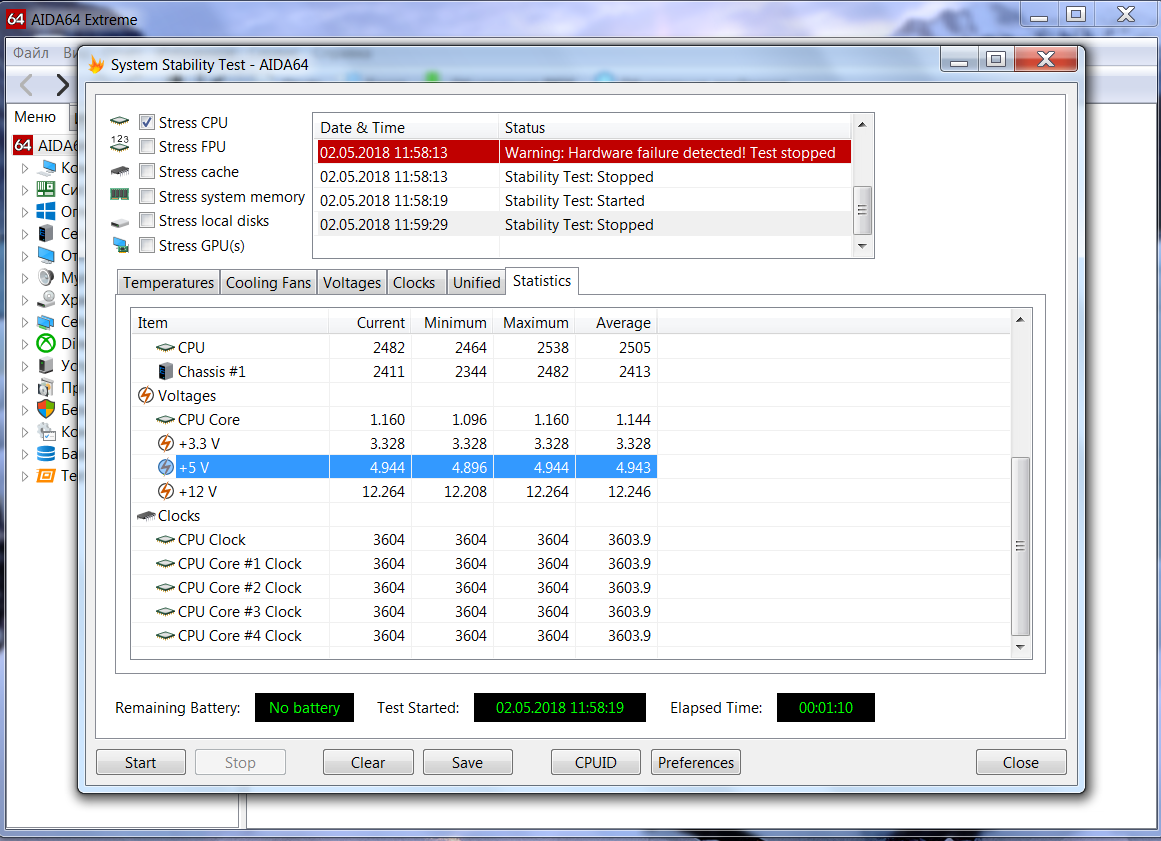This screenshot has height=841, width=1161.
Task: Click the +3.3 V voltage icon
Action: tap(166, 443)
